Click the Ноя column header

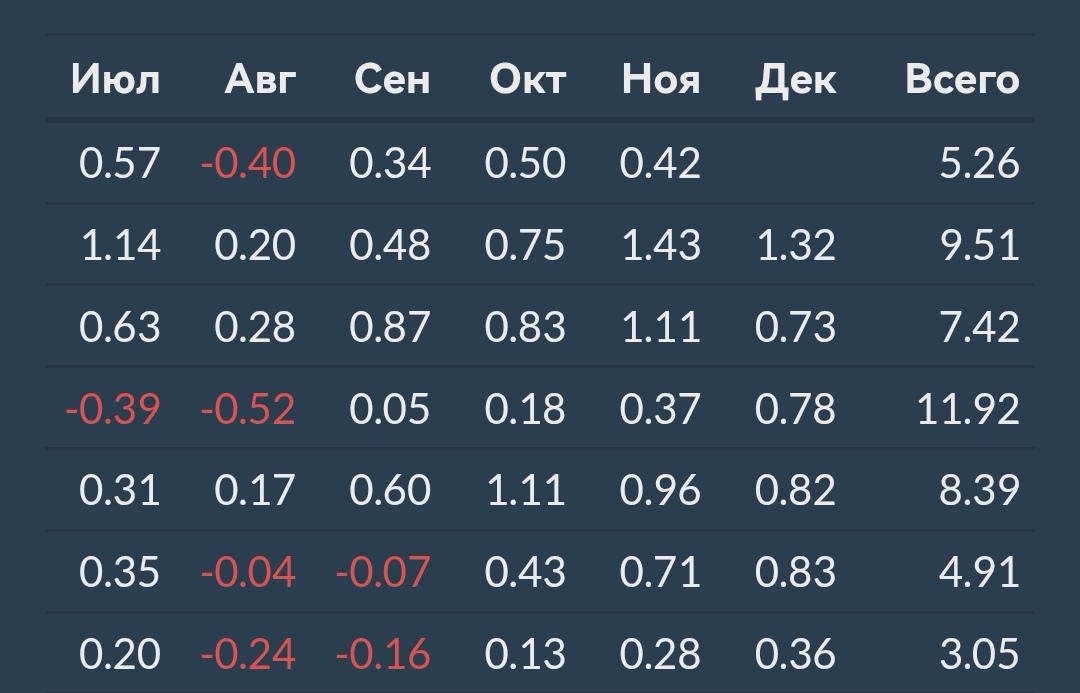(661, 80)
